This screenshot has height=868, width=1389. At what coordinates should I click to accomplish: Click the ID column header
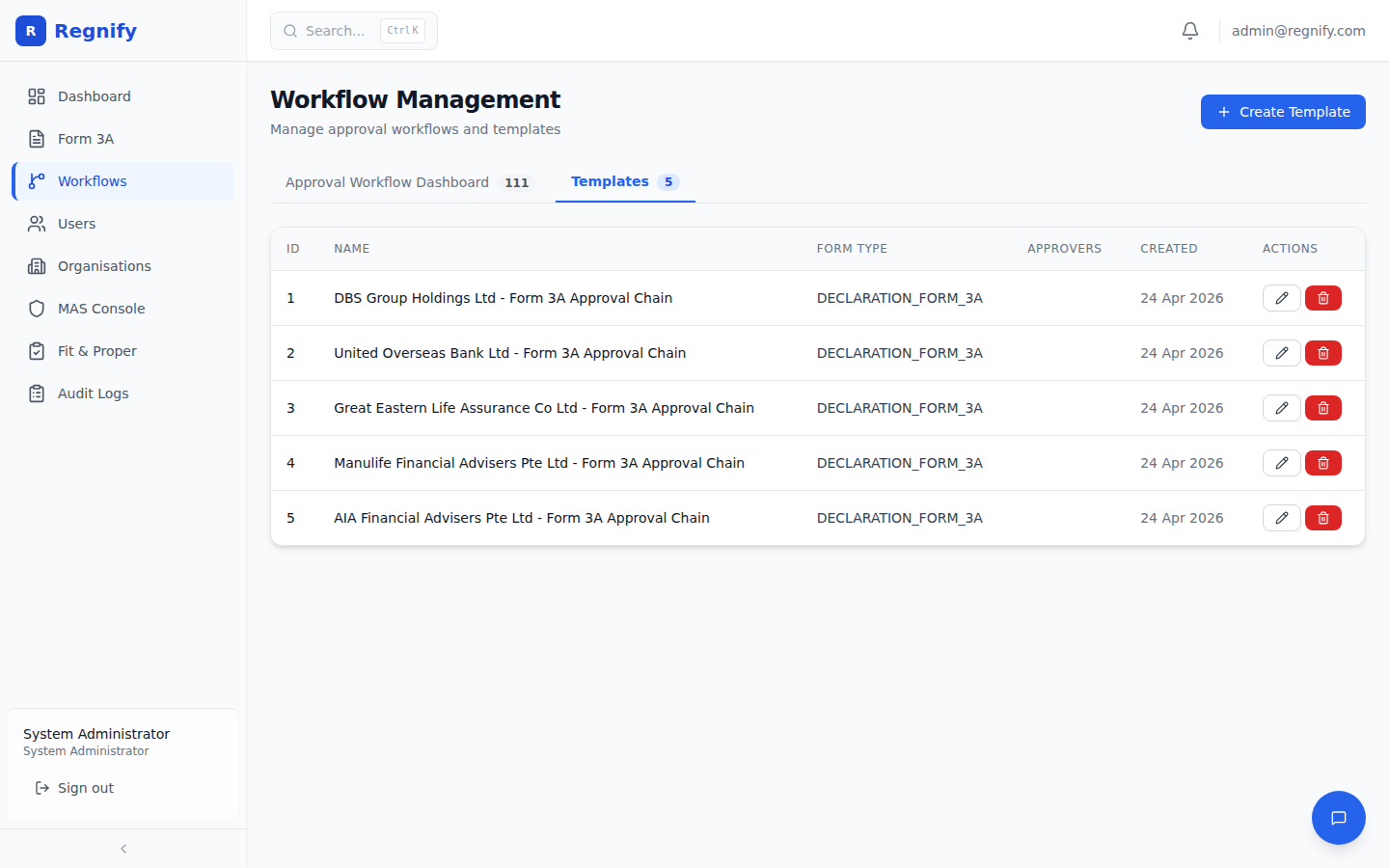(x=293, y=249)
